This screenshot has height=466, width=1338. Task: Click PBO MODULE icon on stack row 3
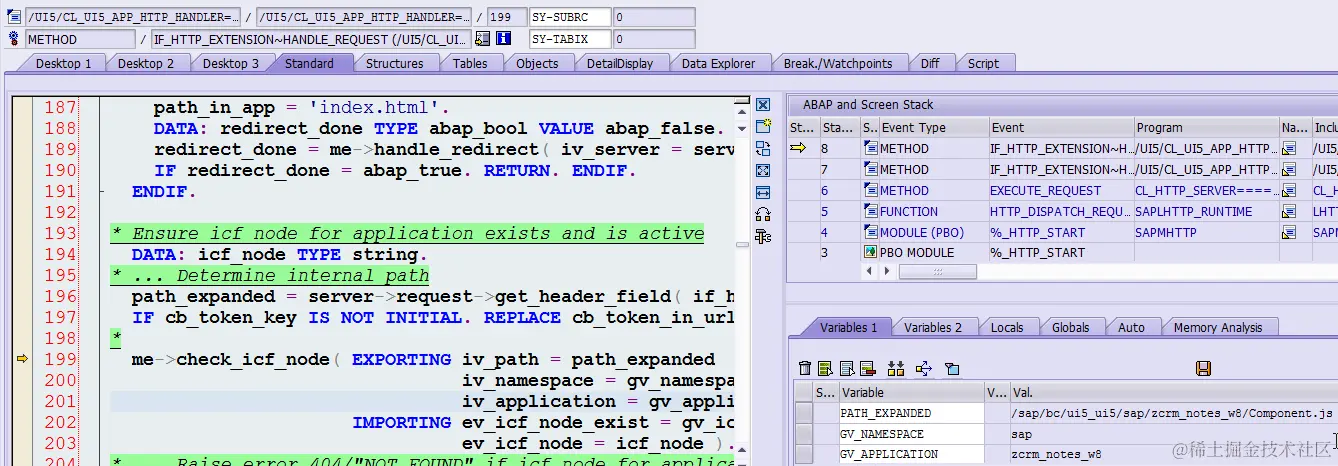pyautogui.click(x=870, y=253)
